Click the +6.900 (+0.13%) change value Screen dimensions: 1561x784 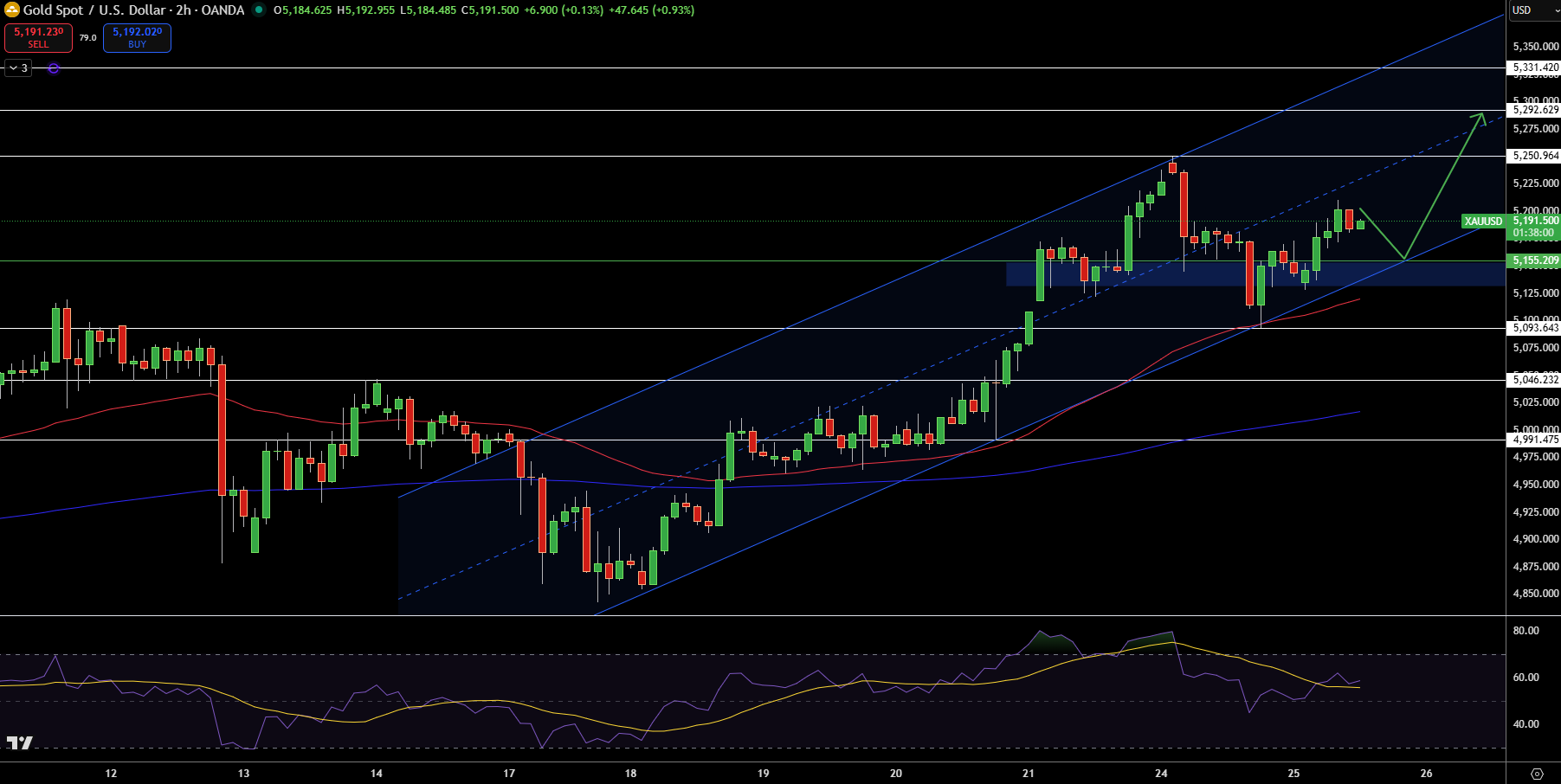tap(564, 10)
